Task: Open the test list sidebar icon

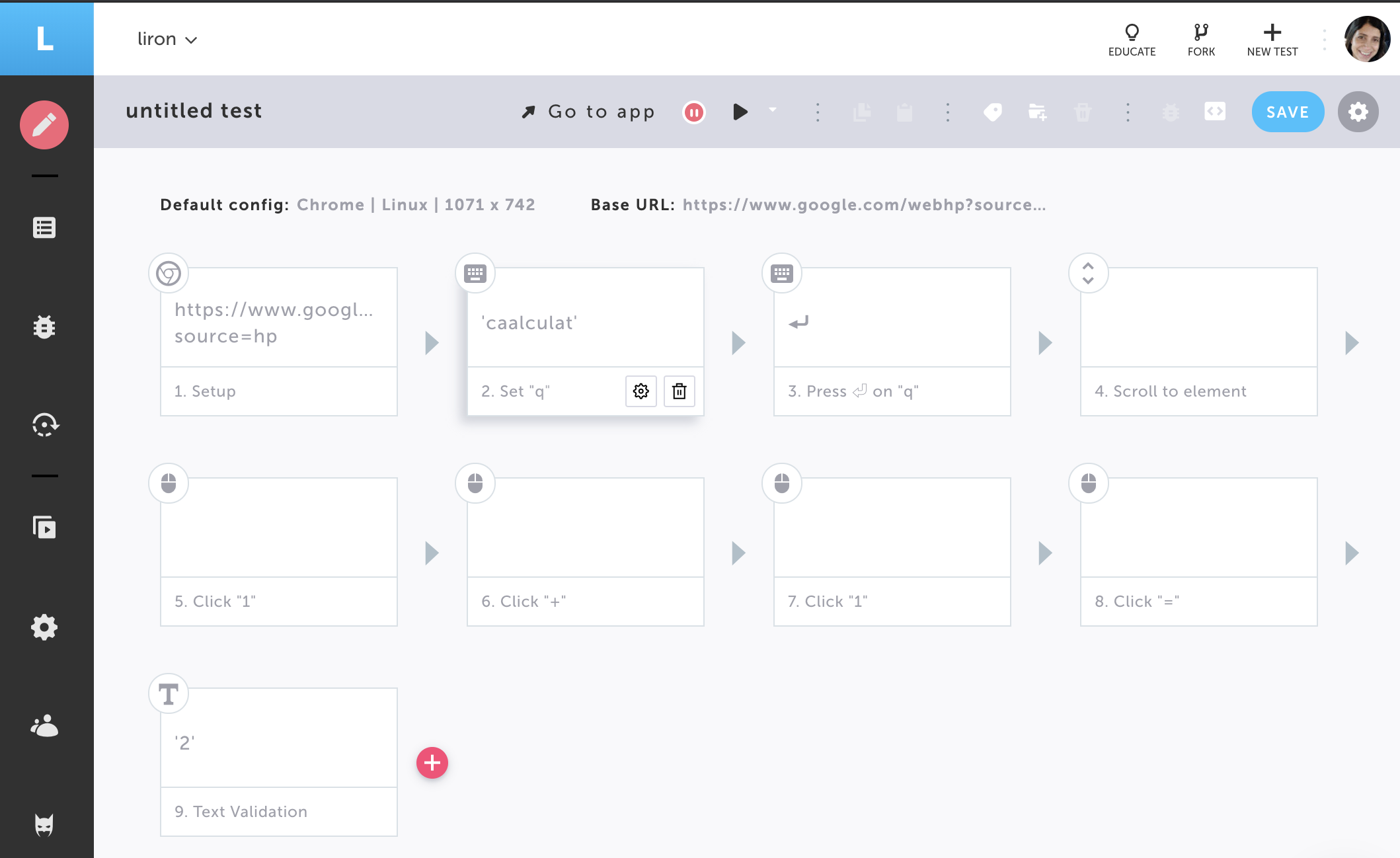Action: (44, 227)
